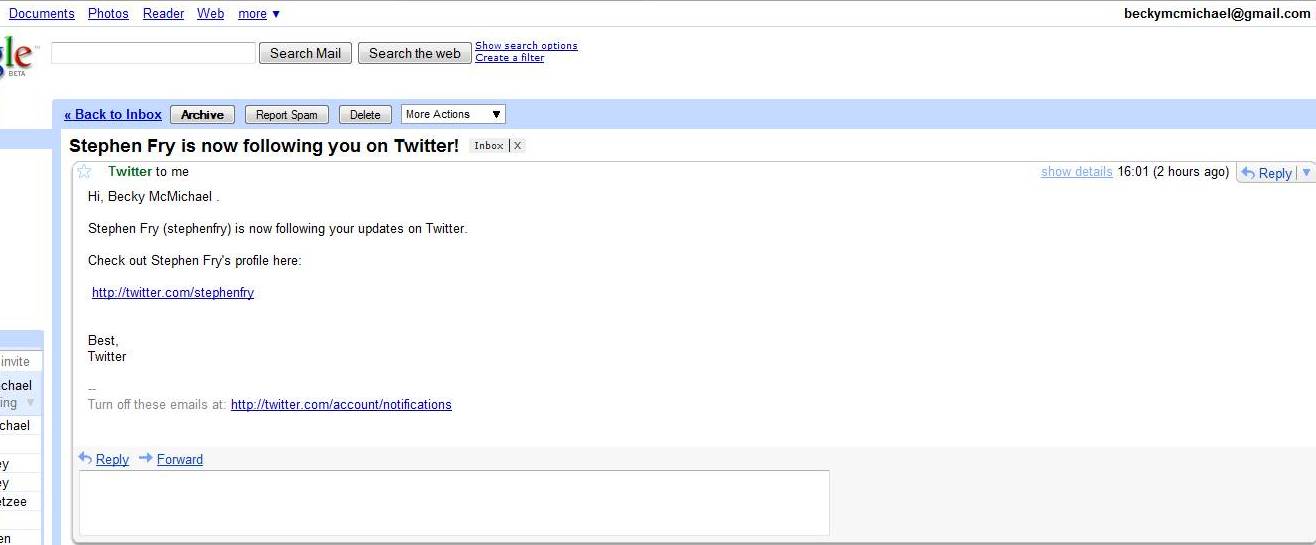Screen dimensions: 1316x545
Task: Go to Photos in top navigation
Action: [x=108, y=14]
